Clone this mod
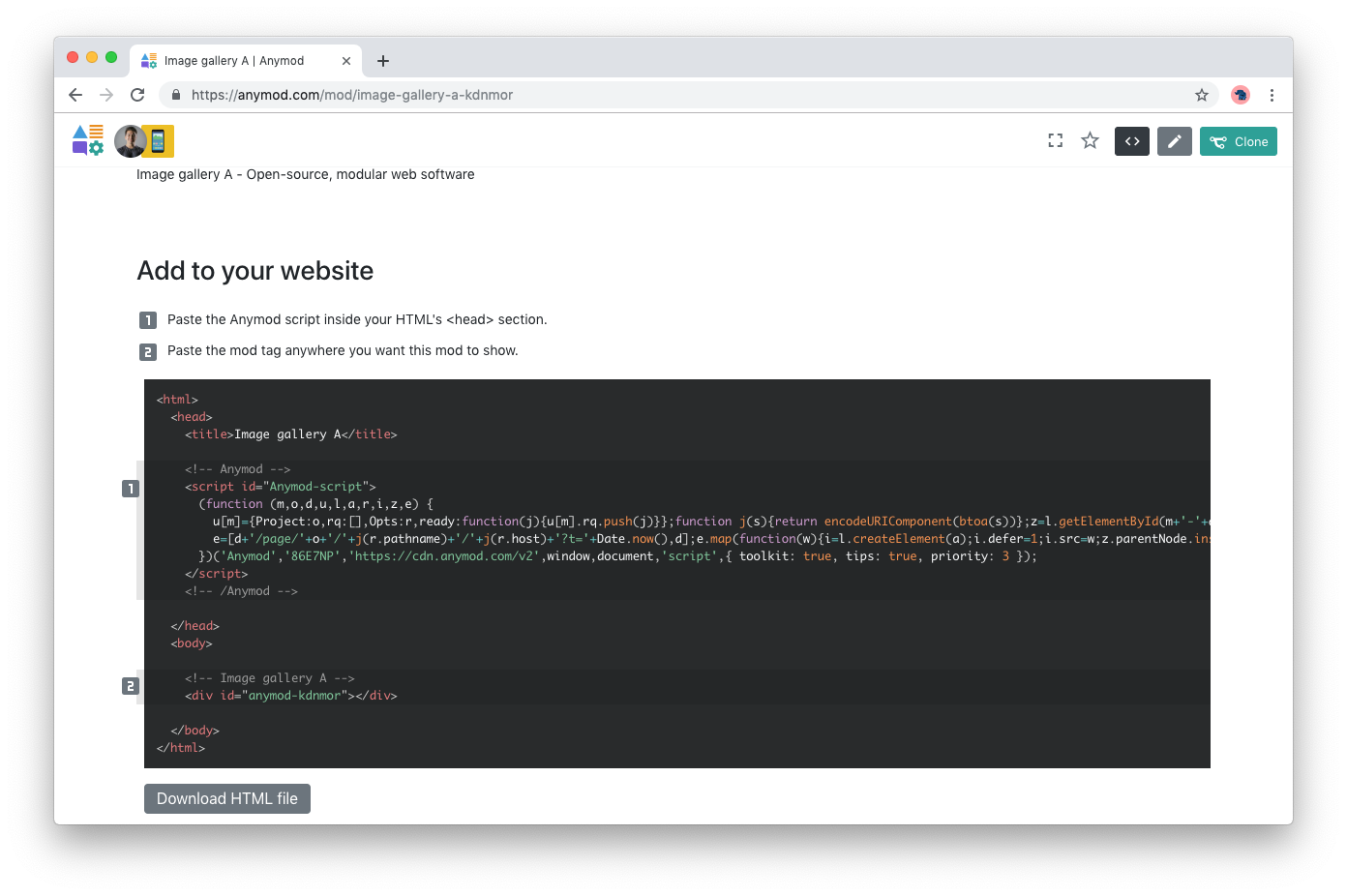1347x896 pixels. point(1239,141)
